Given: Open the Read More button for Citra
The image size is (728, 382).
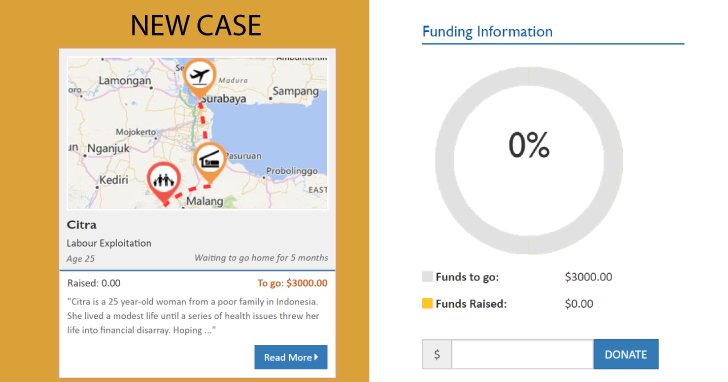Looking at the screenshot, I should tap(291, 357).
